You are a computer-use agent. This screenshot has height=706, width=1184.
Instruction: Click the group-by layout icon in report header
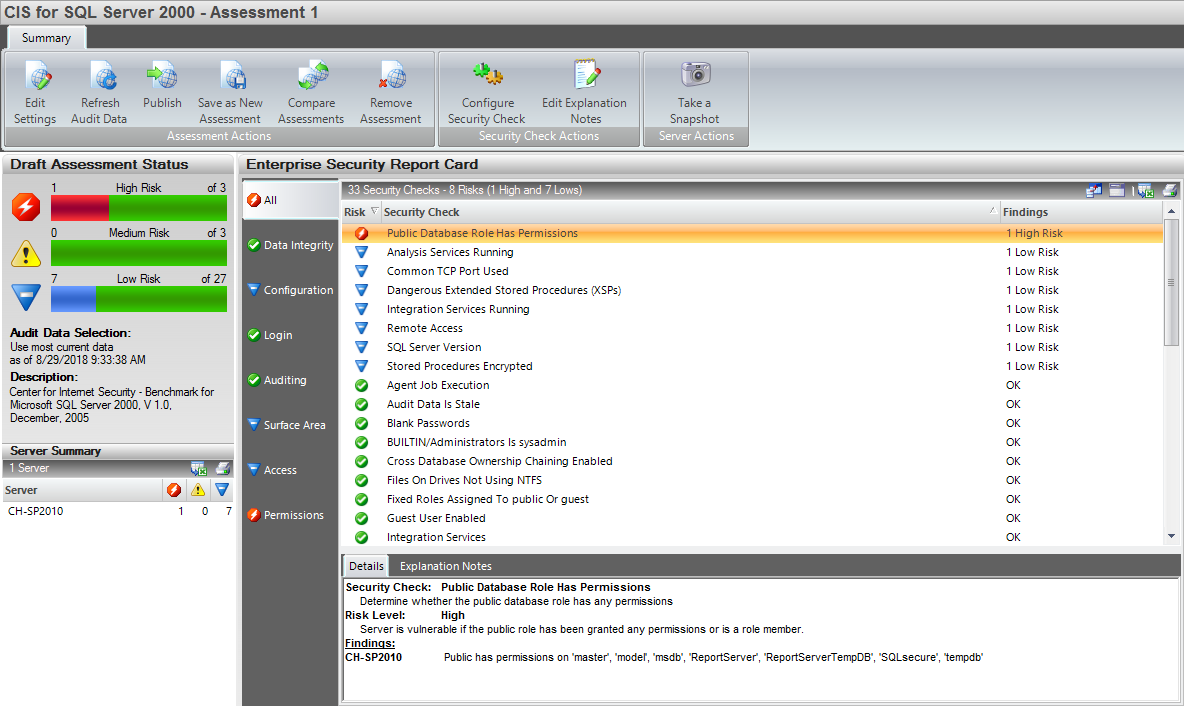(1093, 190)
